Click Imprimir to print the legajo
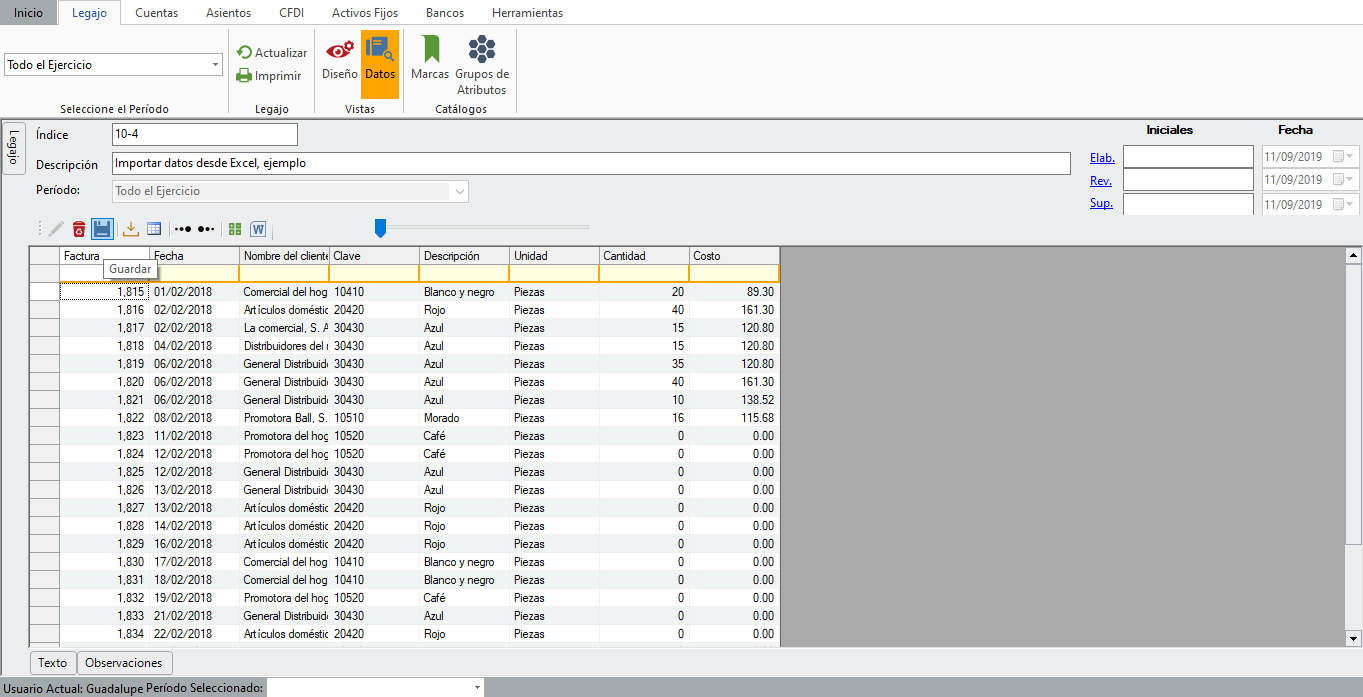This screenshot has height=697, width=1363. pyautogui.click(x=269, y=76)
